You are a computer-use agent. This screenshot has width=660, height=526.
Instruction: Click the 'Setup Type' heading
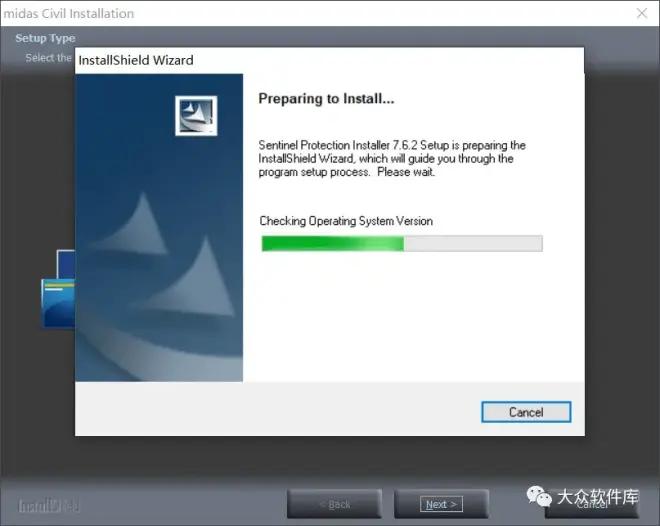pos(45,38)
